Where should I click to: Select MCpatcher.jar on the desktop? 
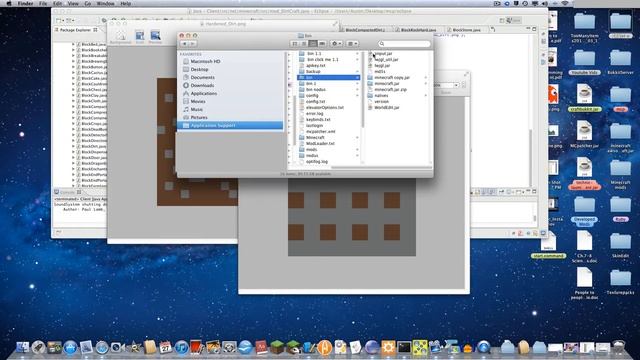point(584,135)
